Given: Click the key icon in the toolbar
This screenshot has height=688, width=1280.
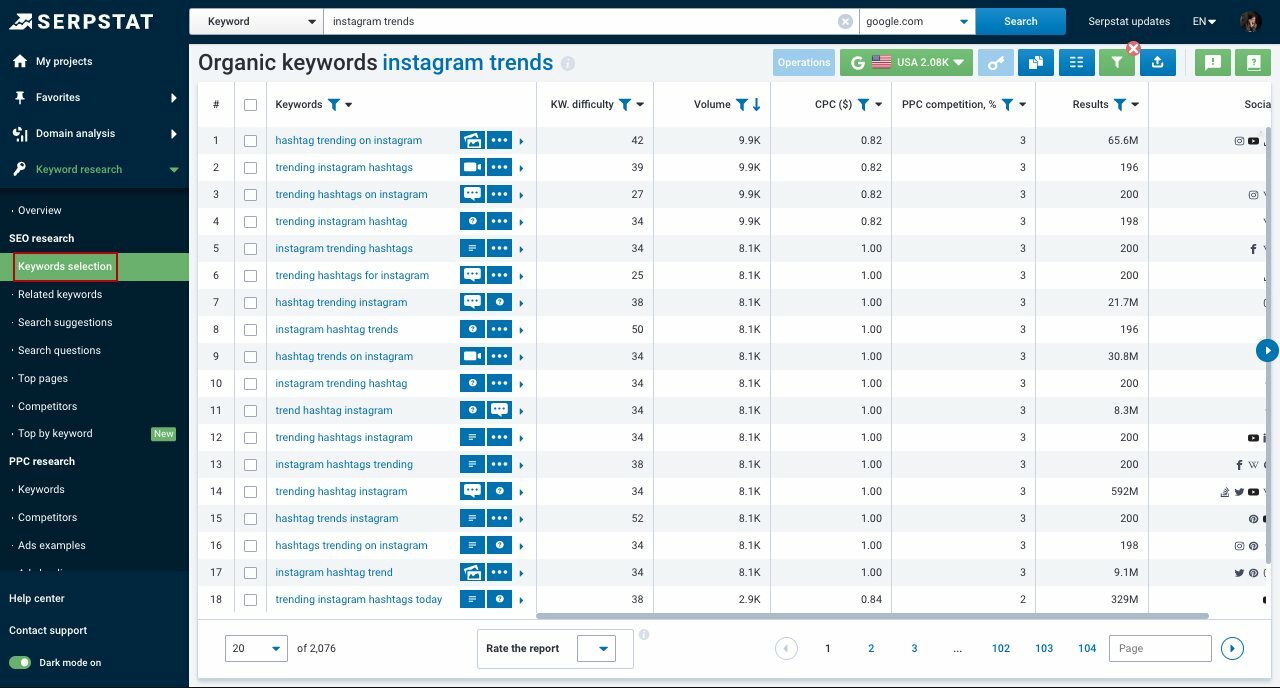Looking at the screenshot, I should click(x=996, y=62).
